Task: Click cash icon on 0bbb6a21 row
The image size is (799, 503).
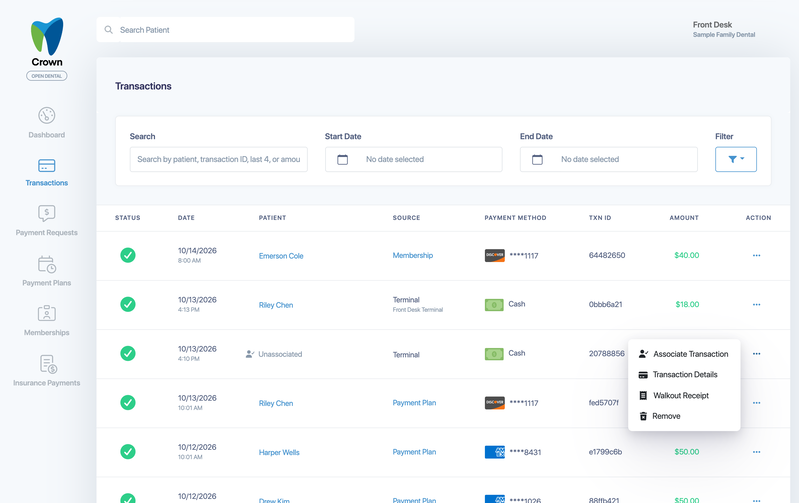Action: point(494,305)
